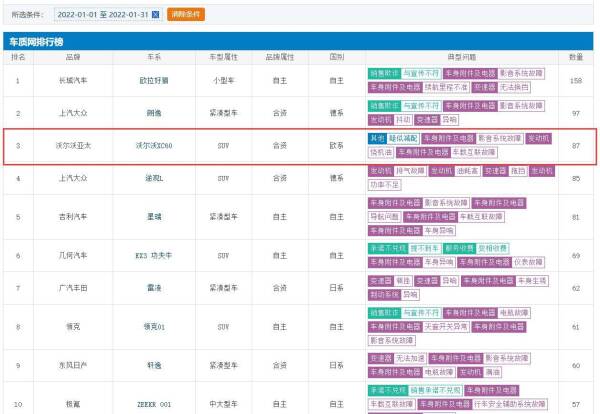Open the 欧拉好猫 series link
This screenshot has height=414, width=600.
pyautogui.click(x=154, y=81)
